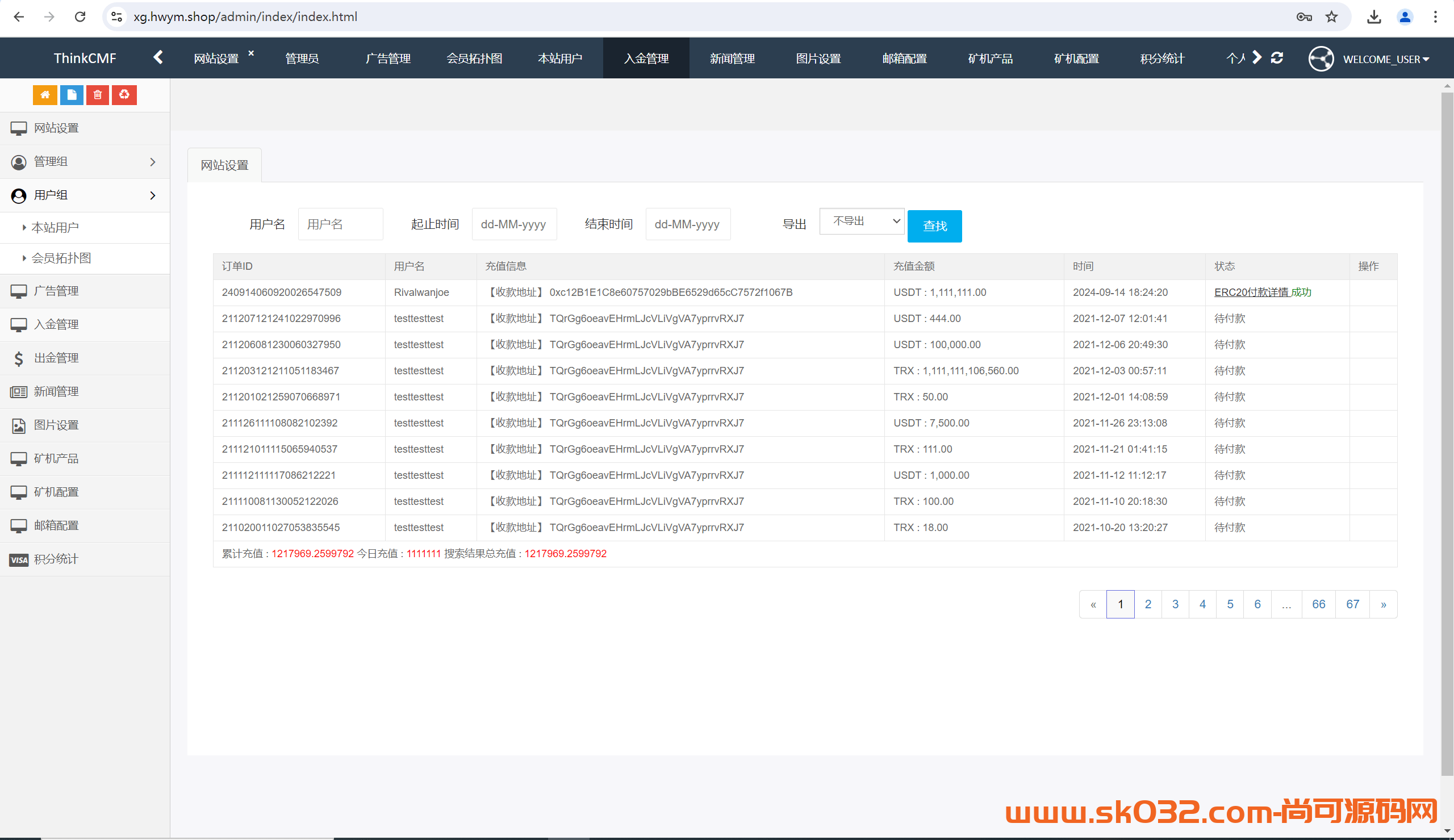
Task: Click the red trash icon button
Action: [98, 95]
